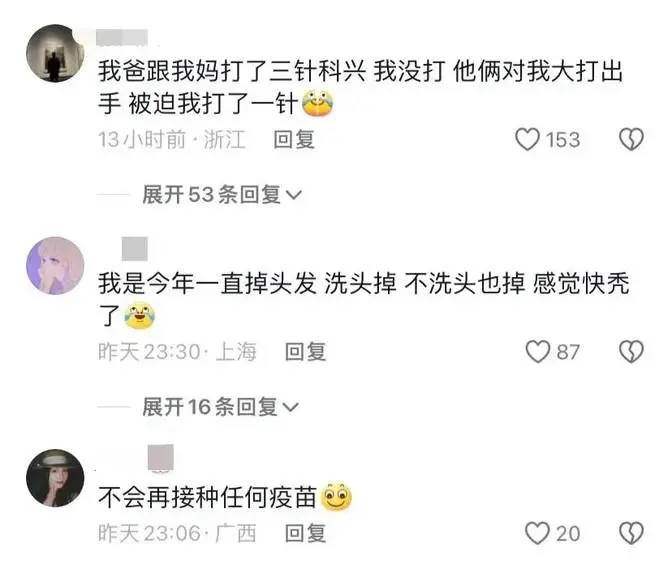Image resolution: width=672 pixels, height=569 pixels.
Task: Click the chevron next to 展开53条回复
Action: coord(294,196)
